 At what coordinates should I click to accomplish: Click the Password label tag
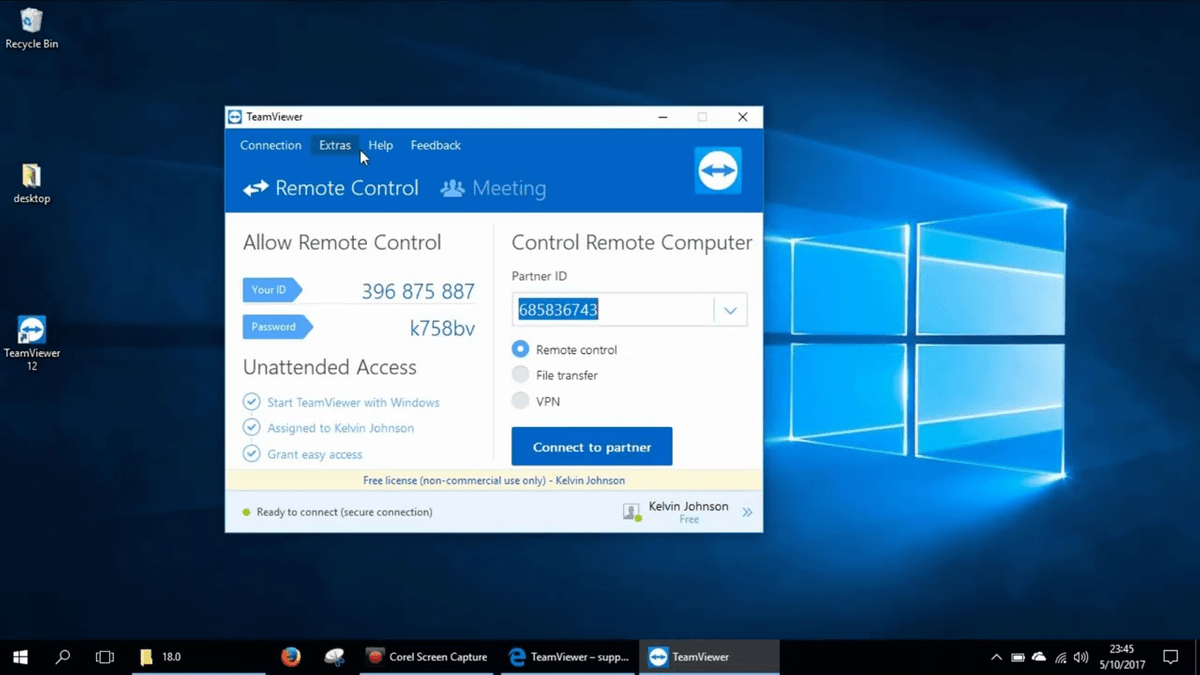coord(277,327)
